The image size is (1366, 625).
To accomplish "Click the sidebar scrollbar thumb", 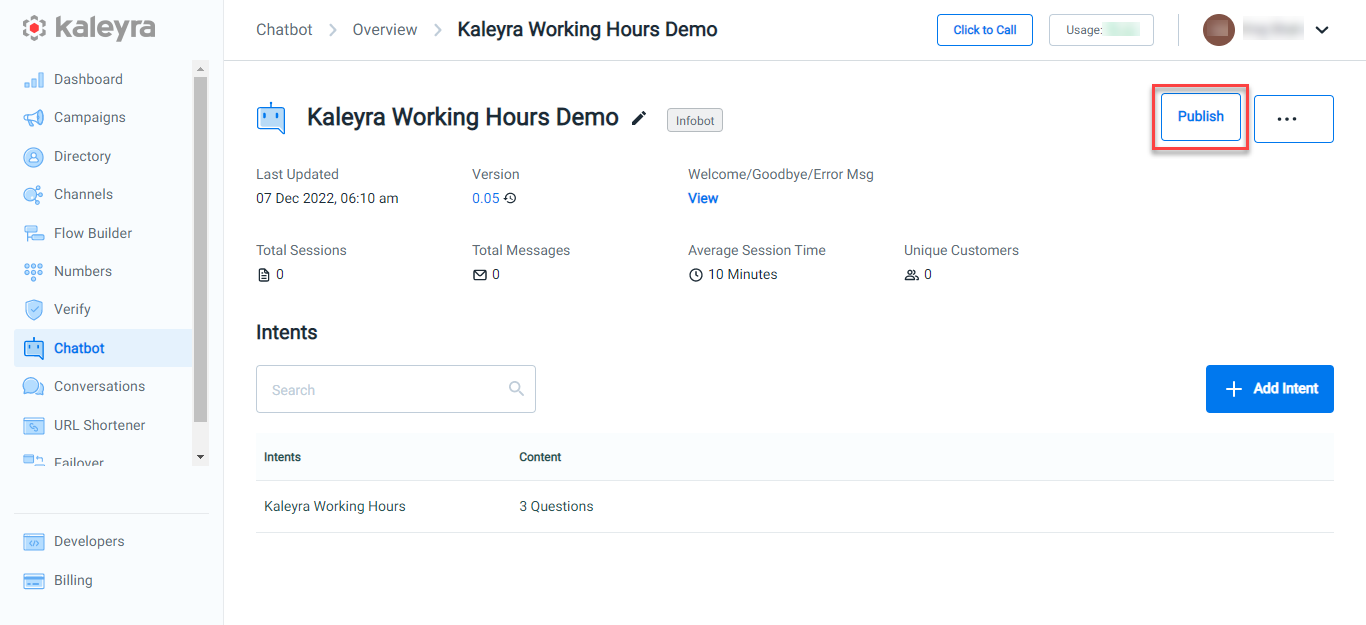I will tap(200, 249).
